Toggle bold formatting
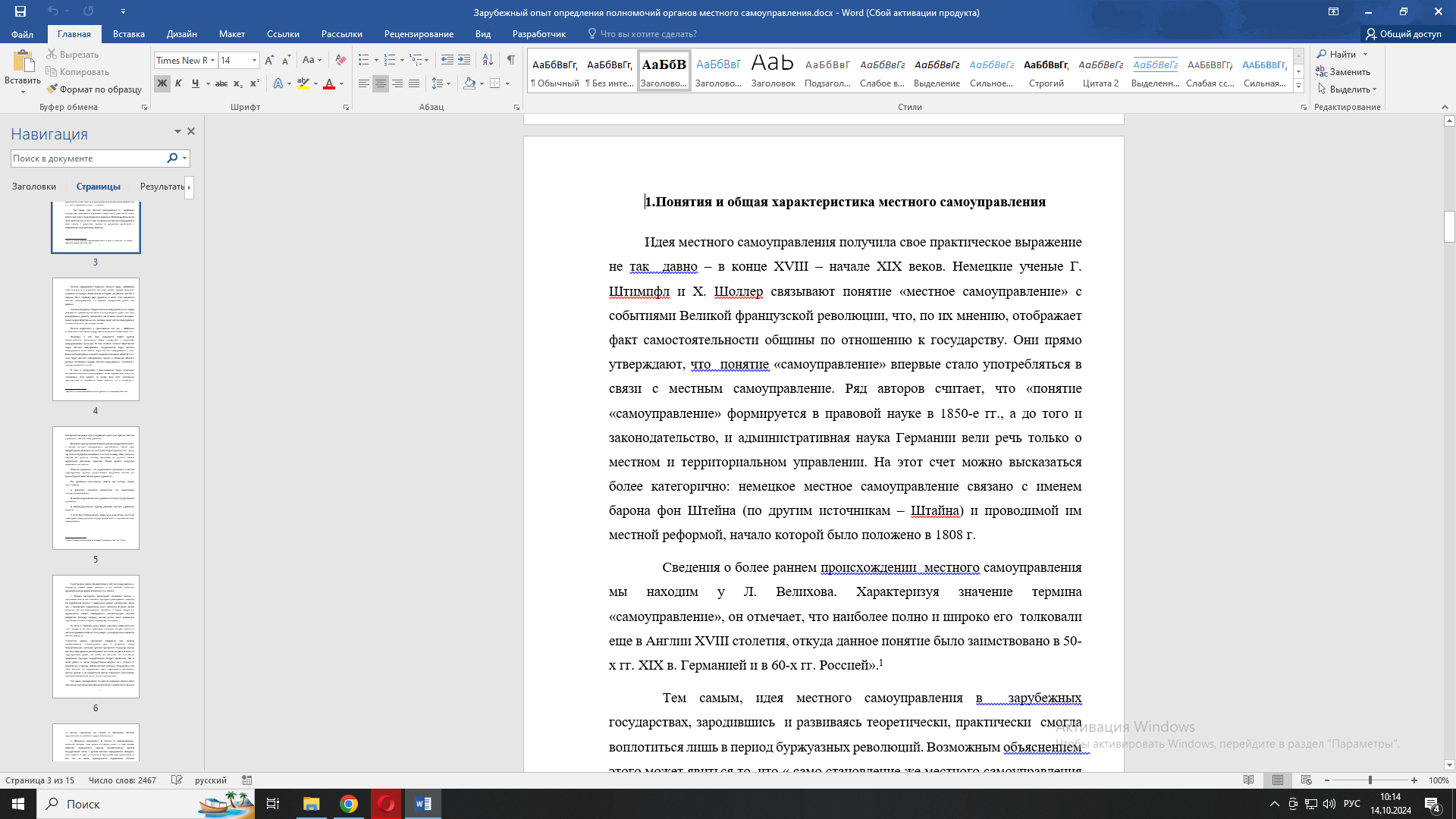Viewport: 1456px width, 819px height. pyautogui.click(x=162, y=83)
